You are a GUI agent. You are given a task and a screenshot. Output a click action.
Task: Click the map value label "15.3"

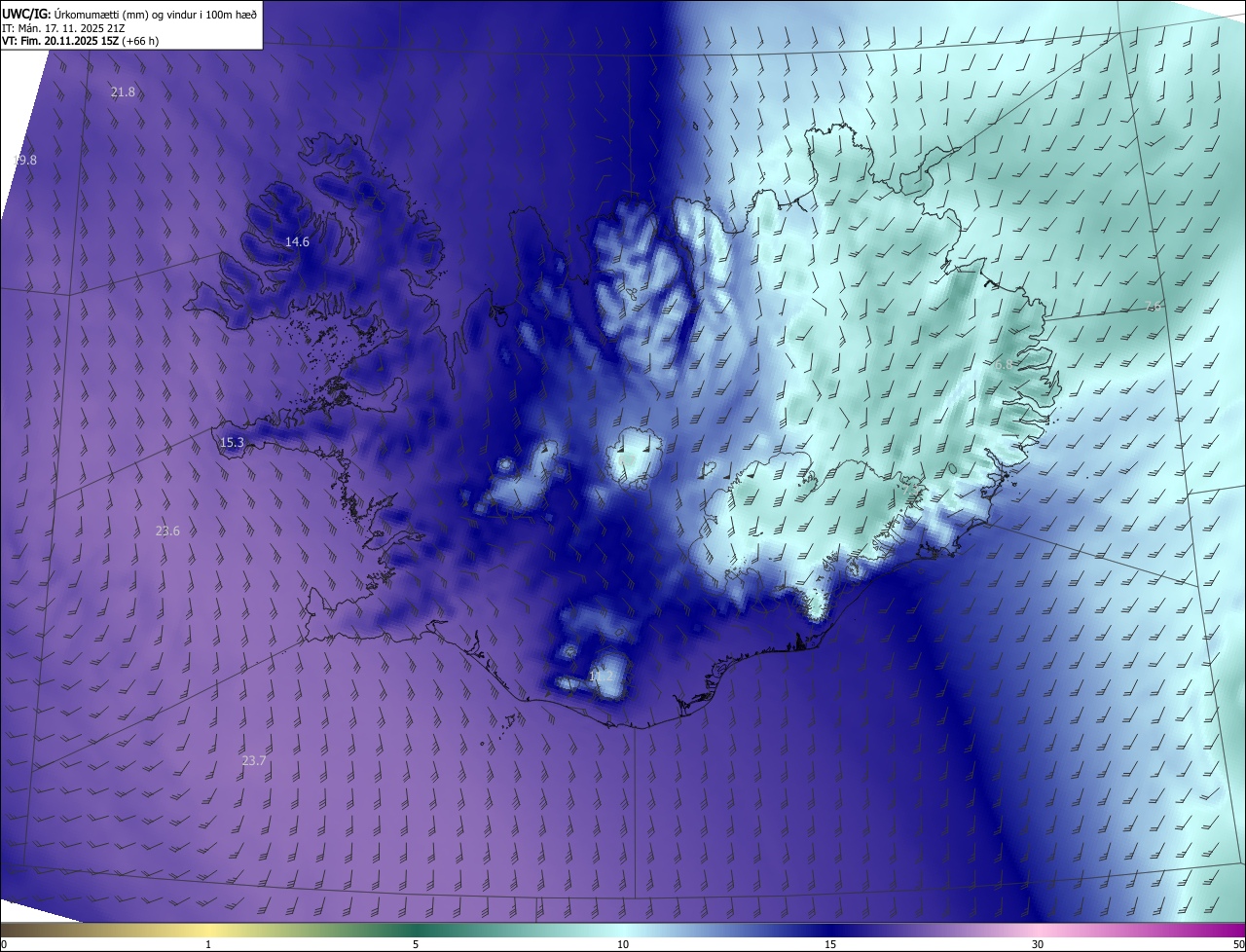tap(232, 442)
